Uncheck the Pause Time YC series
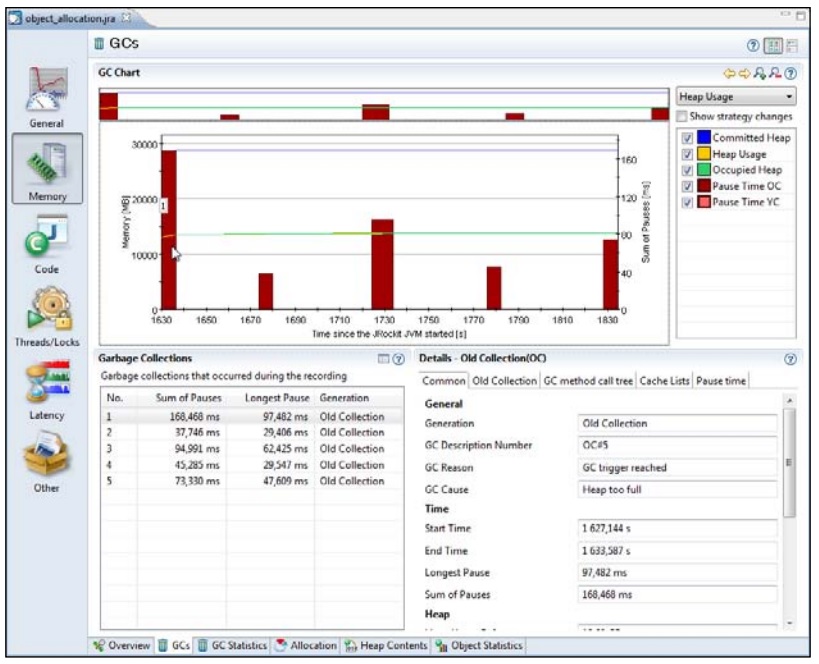 (x=687, y=202)
